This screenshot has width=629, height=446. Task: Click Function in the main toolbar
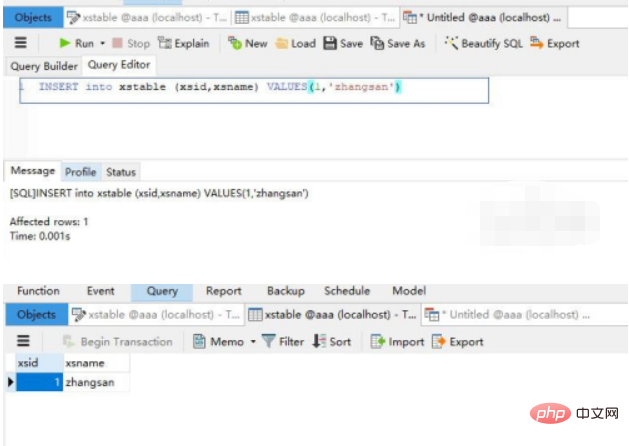click(x=38, y=291)
